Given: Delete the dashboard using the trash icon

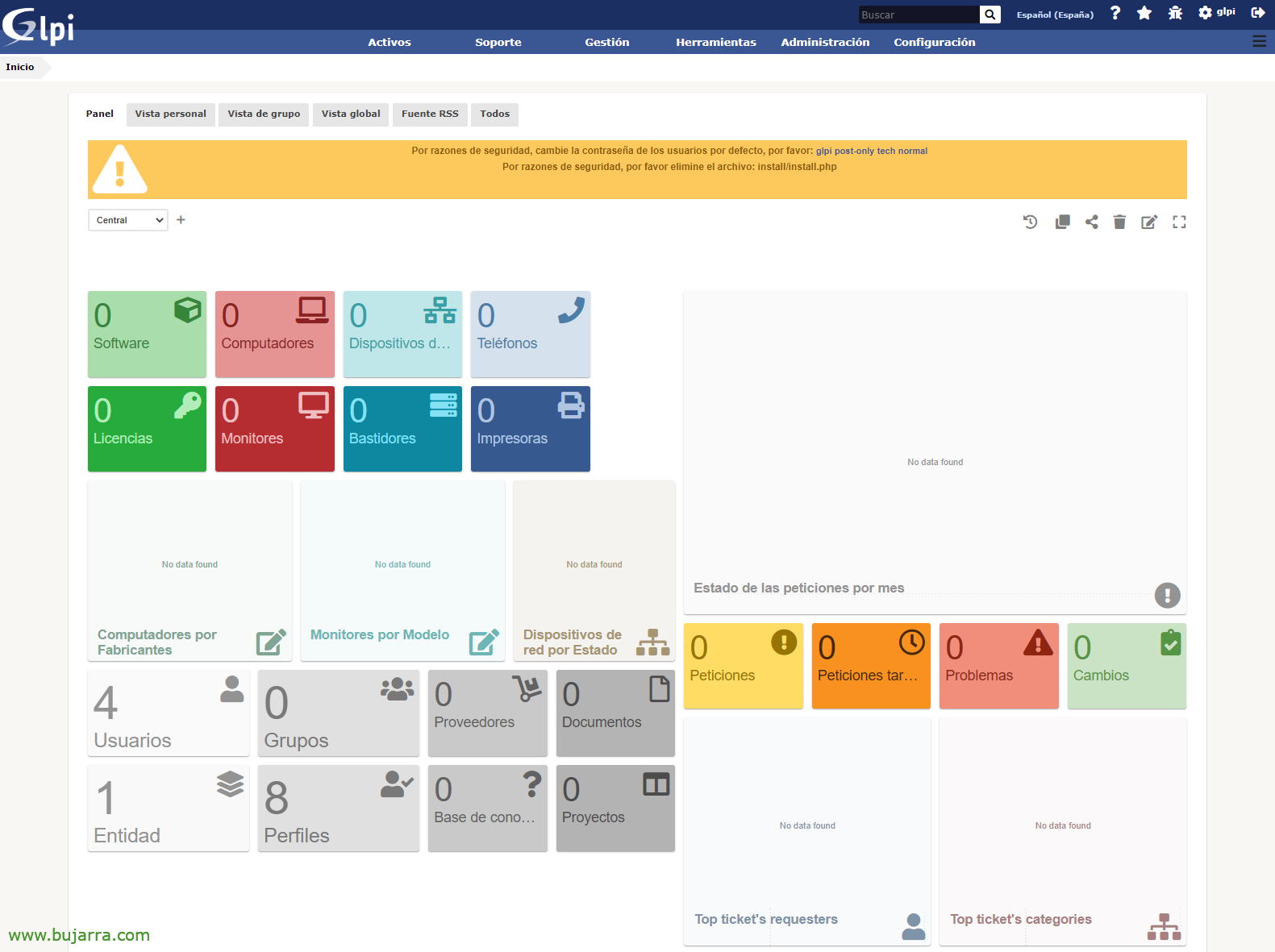Looking at the screenshot, I should (x=1119, y=222).
